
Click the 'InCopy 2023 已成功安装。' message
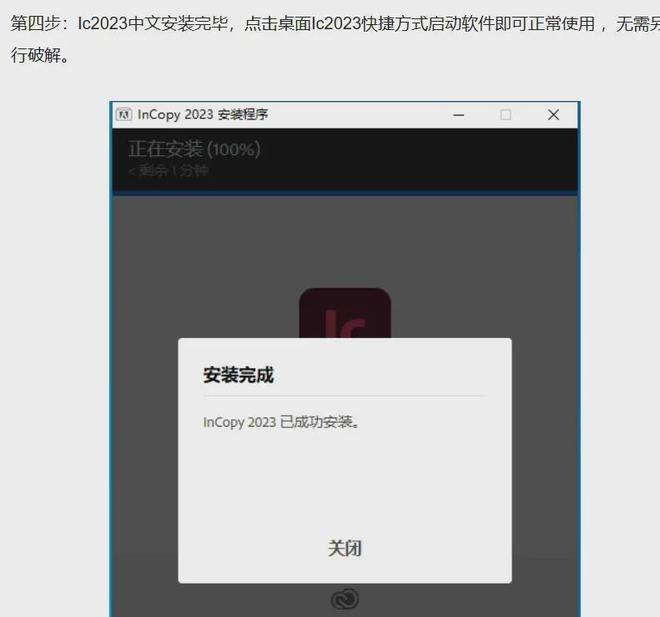[281, 422]
